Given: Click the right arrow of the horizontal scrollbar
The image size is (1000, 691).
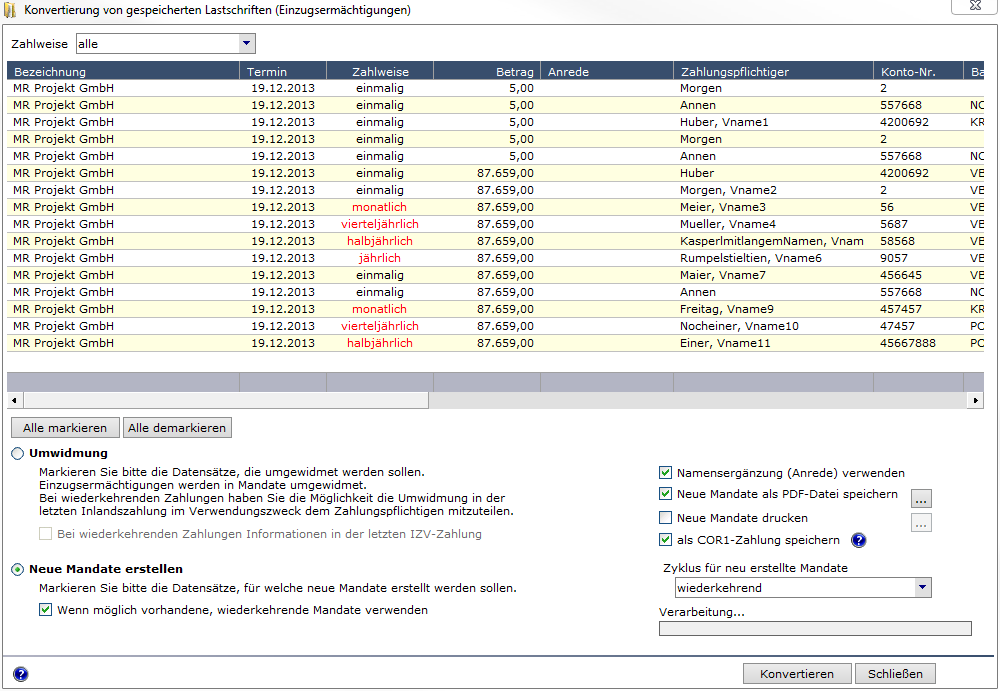Looking at the screenshot, I should tap(975, 401).
